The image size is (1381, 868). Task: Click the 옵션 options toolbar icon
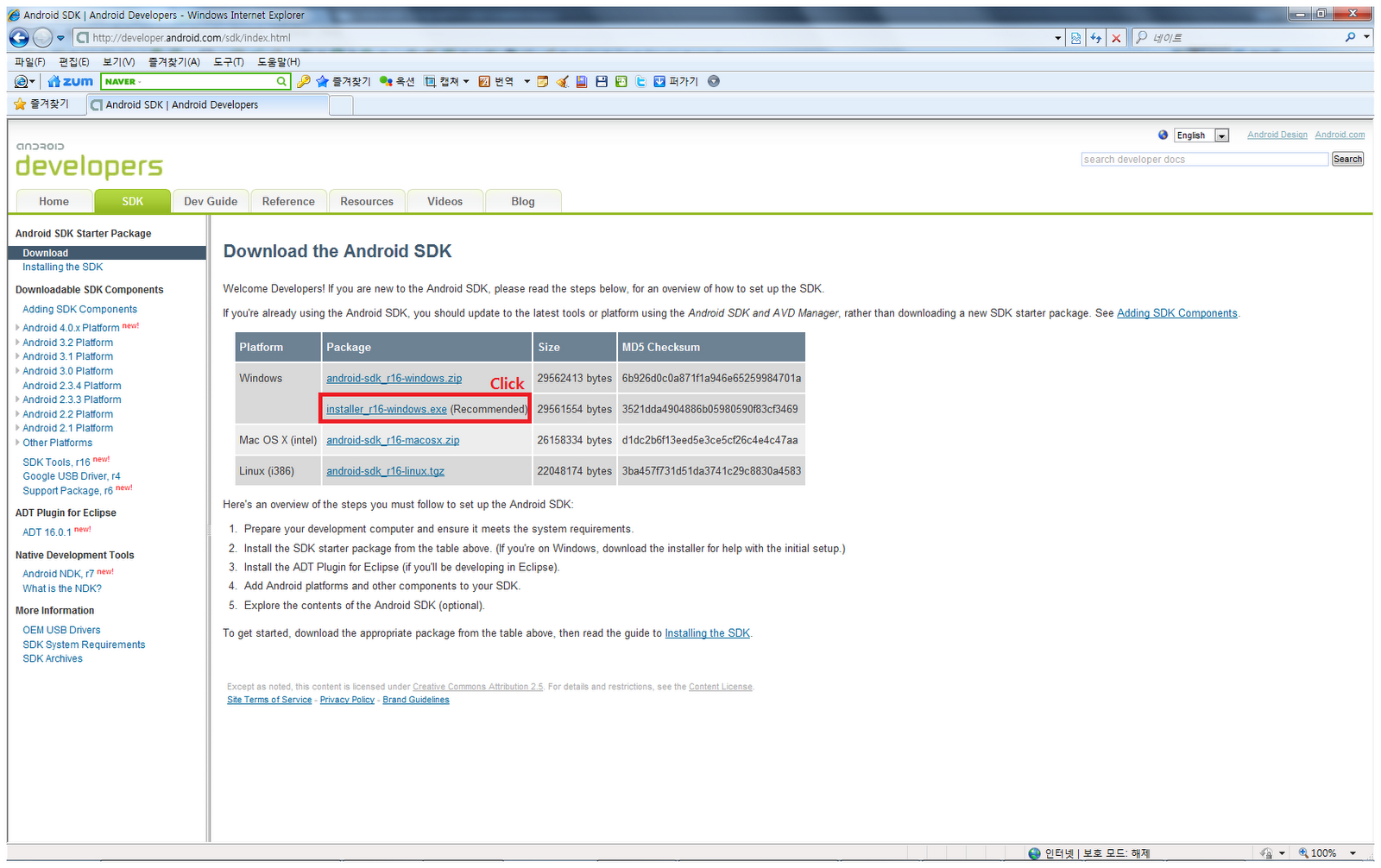click(x=397, y=81)
